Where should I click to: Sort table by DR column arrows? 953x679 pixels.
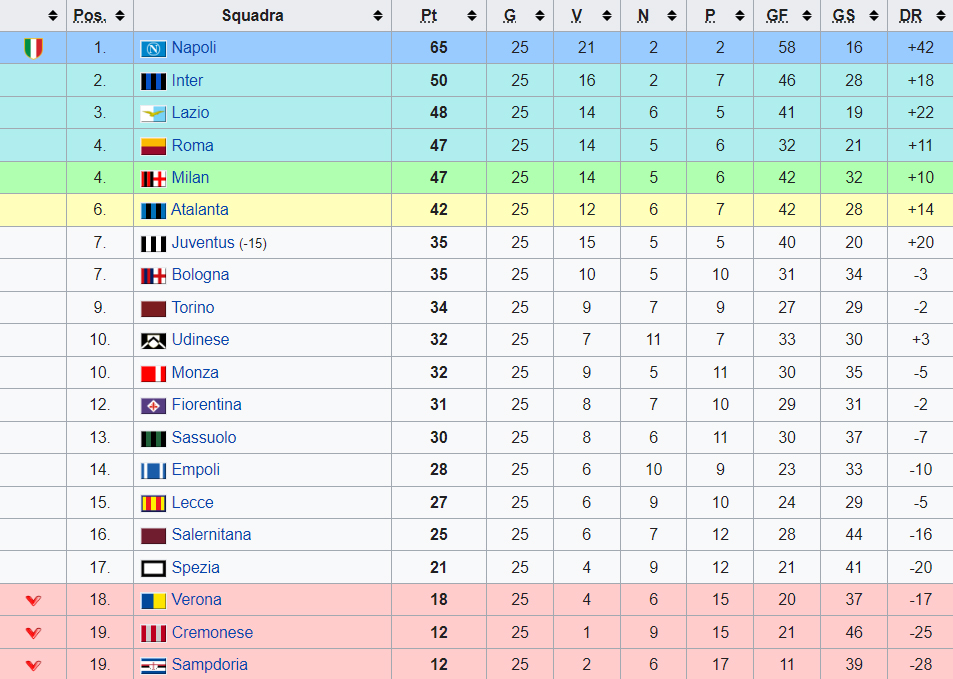click(940, 16)
